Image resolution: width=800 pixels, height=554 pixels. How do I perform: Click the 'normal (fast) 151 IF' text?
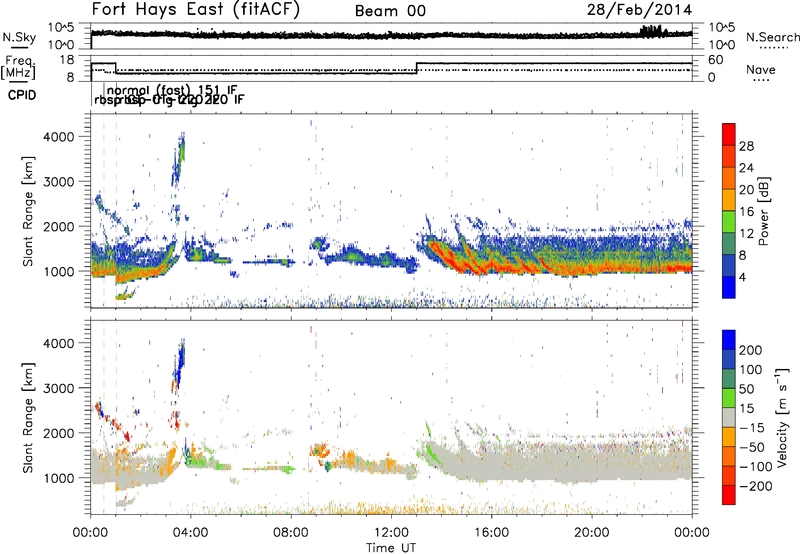tap(172, 90)
